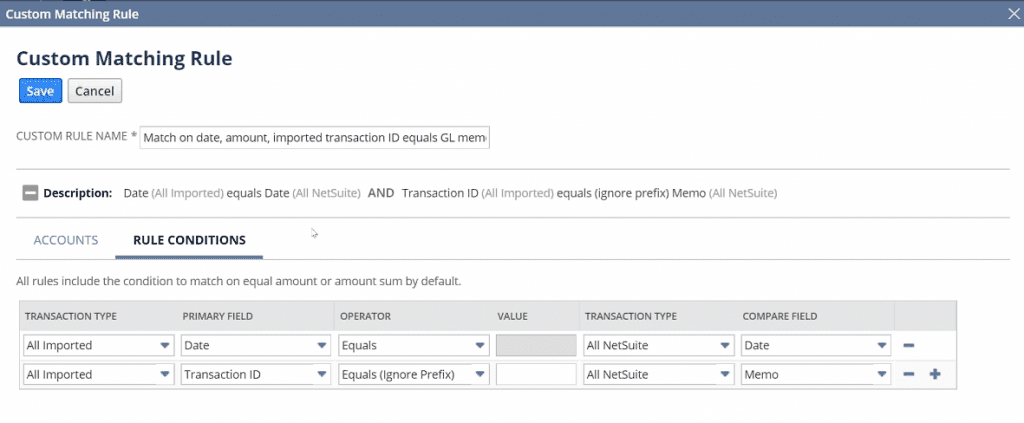Switch to the Accounts tab
The height and width of the screenshot is (423, 1024).
click(66, 240)
